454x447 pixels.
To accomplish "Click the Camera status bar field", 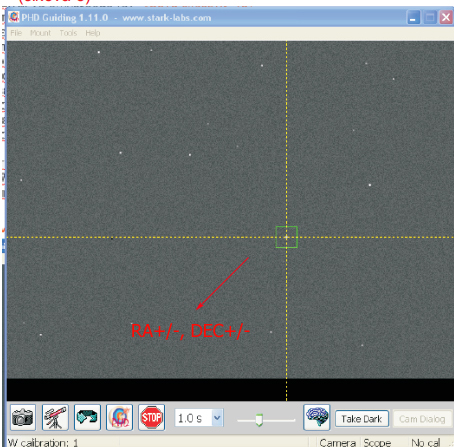I will 338,442.
